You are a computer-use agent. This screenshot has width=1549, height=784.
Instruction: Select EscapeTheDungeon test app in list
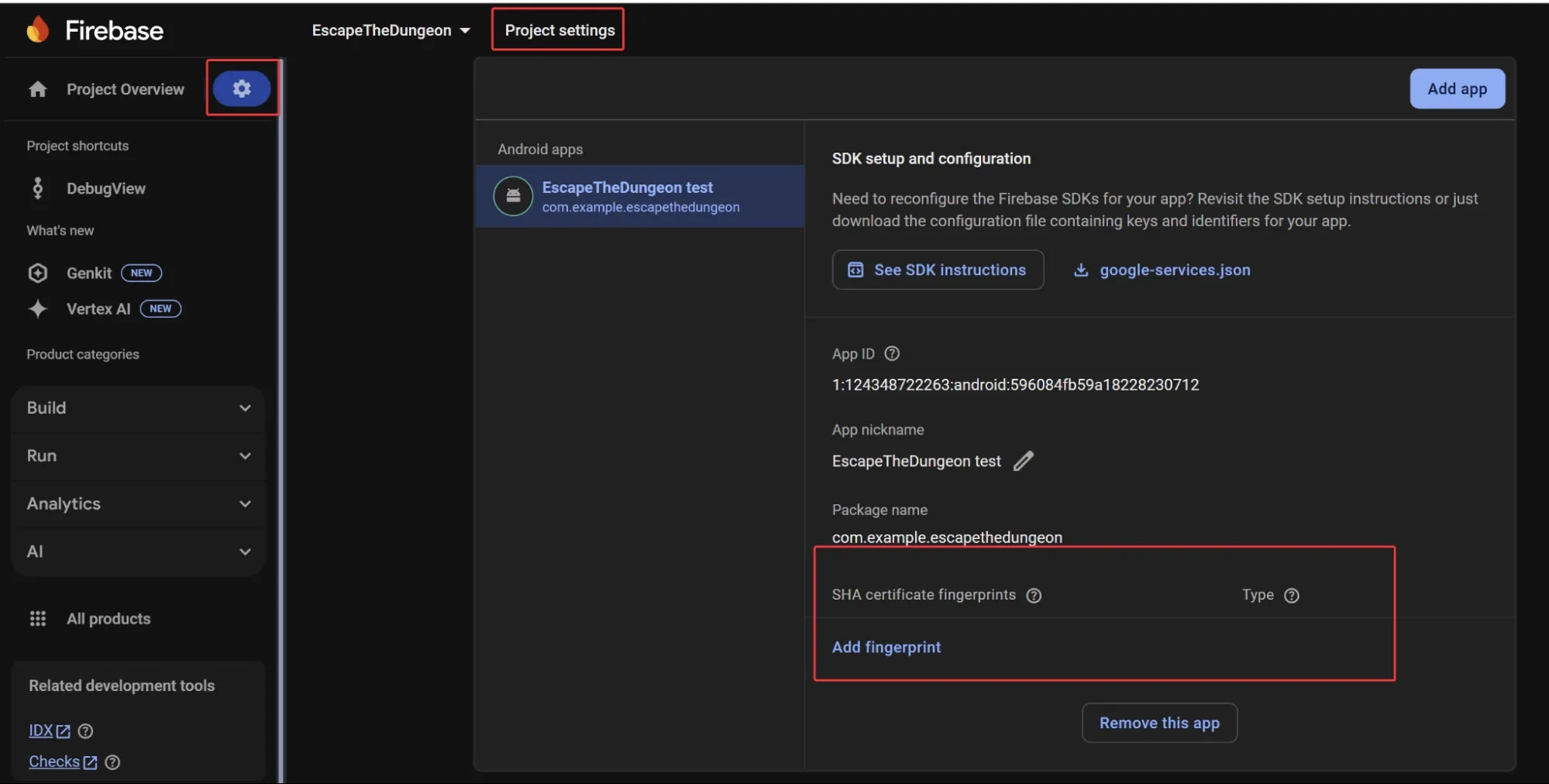click(640, 196)
